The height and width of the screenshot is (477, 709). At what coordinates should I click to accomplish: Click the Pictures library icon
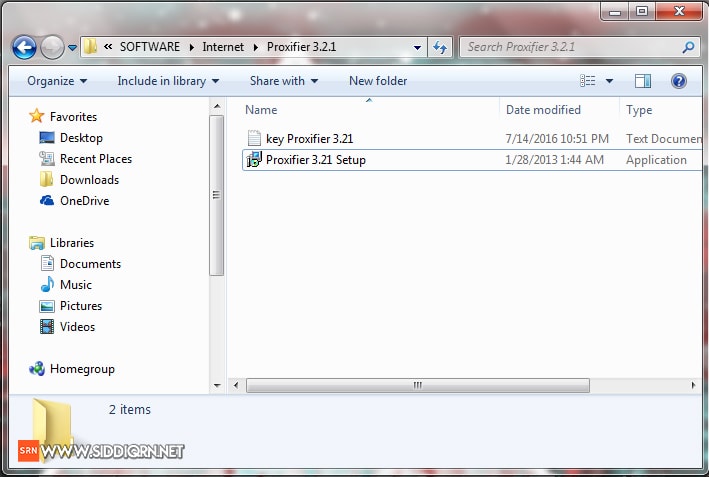click(x=47, y=306)
